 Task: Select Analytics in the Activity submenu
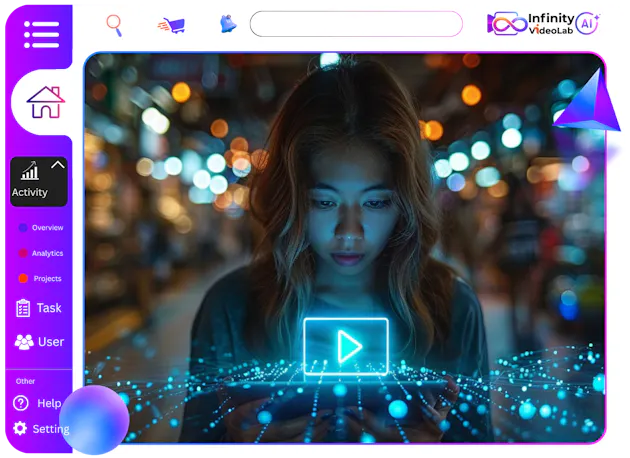pyautogui.click(x=47, y=254)
